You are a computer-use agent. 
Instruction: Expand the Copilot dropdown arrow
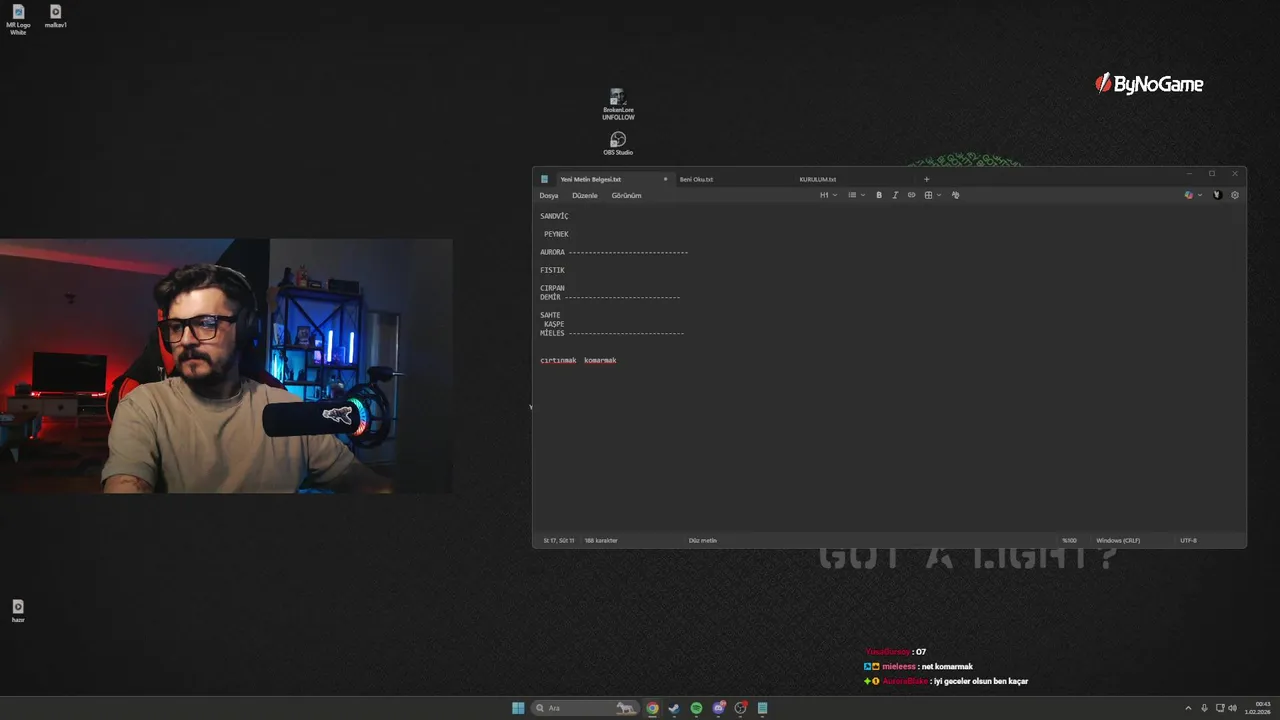click(x=1199, y=195)
